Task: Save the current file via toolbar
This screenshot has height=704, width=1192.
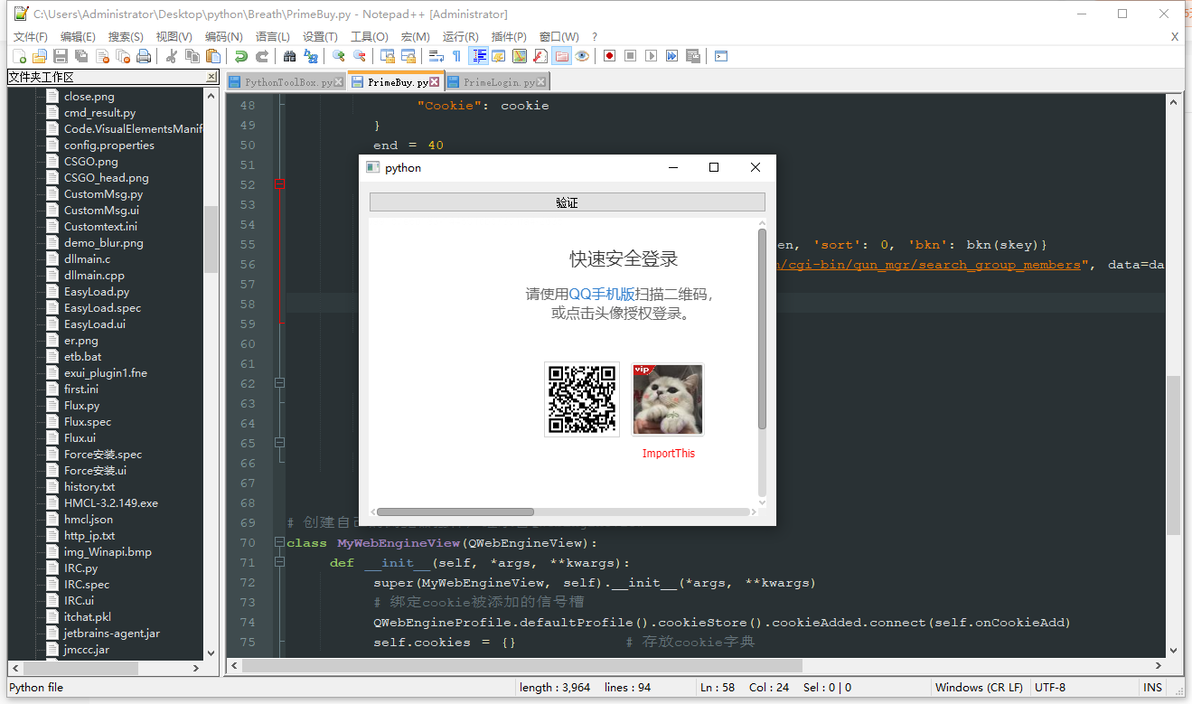Action: (61, 56)
